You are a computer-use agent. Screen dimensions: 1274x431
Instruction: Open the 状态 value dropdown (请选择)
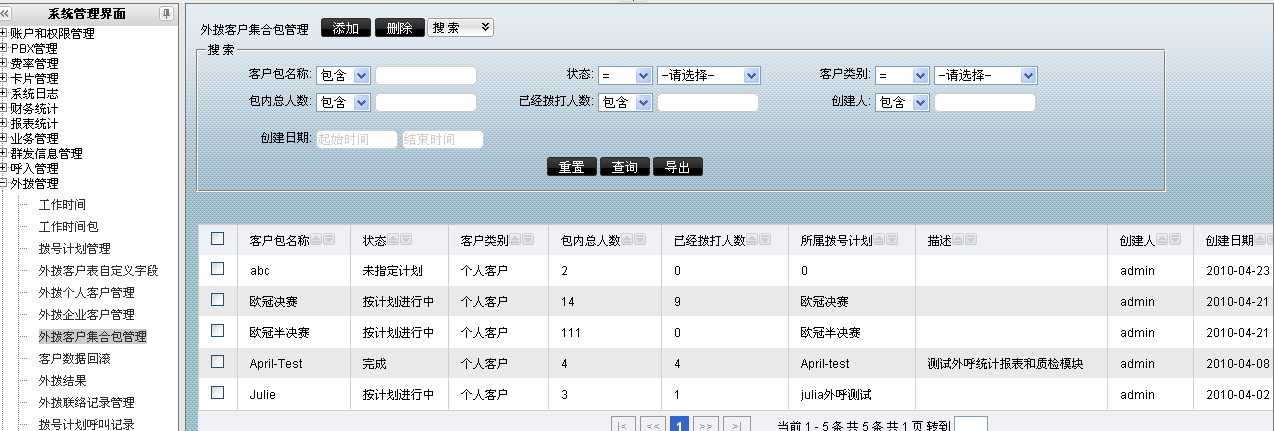pos(708,75)
